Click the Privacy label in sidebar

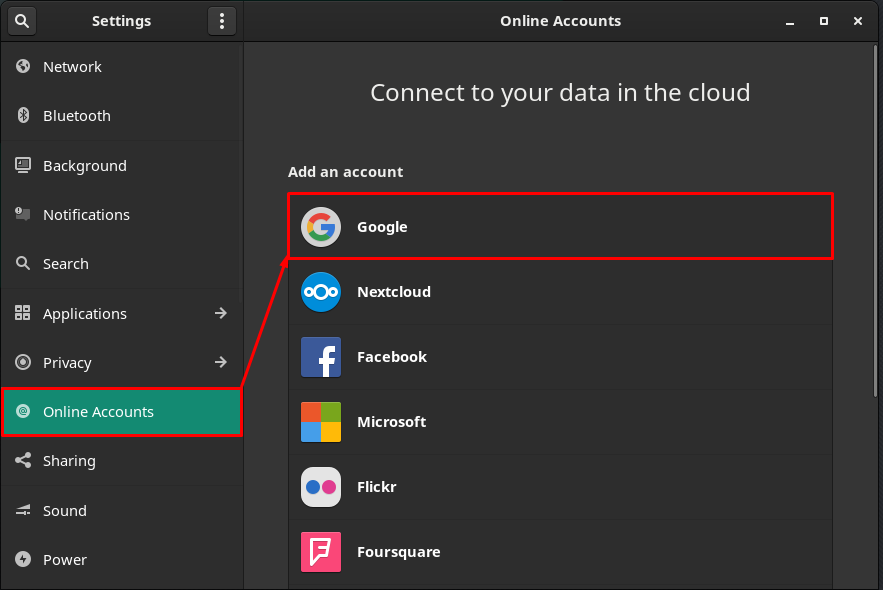(x=67, y=363)
